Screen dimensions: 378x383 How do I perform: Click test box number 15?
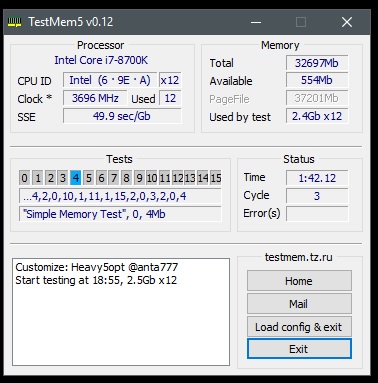click(x=216, y=178)
